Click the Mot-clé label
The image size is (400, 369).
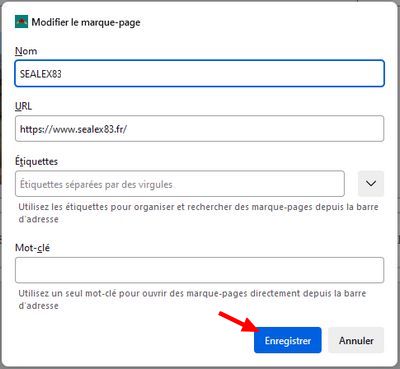pyautogui.click(x=32, y=248)
